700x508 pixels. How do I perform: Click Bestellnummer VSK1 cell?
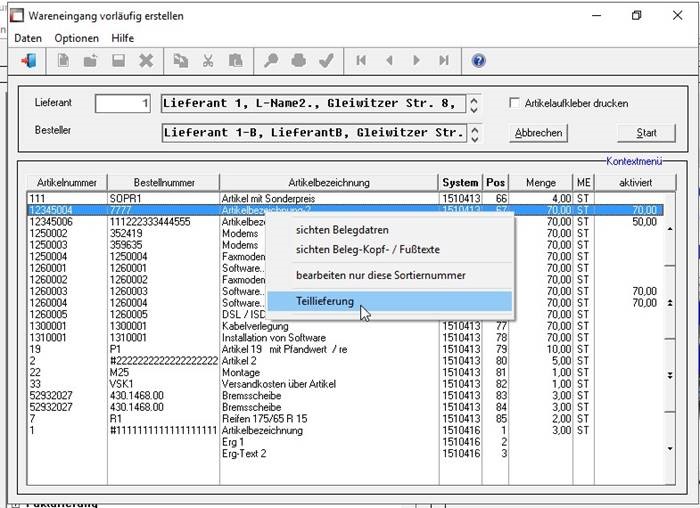121,384
